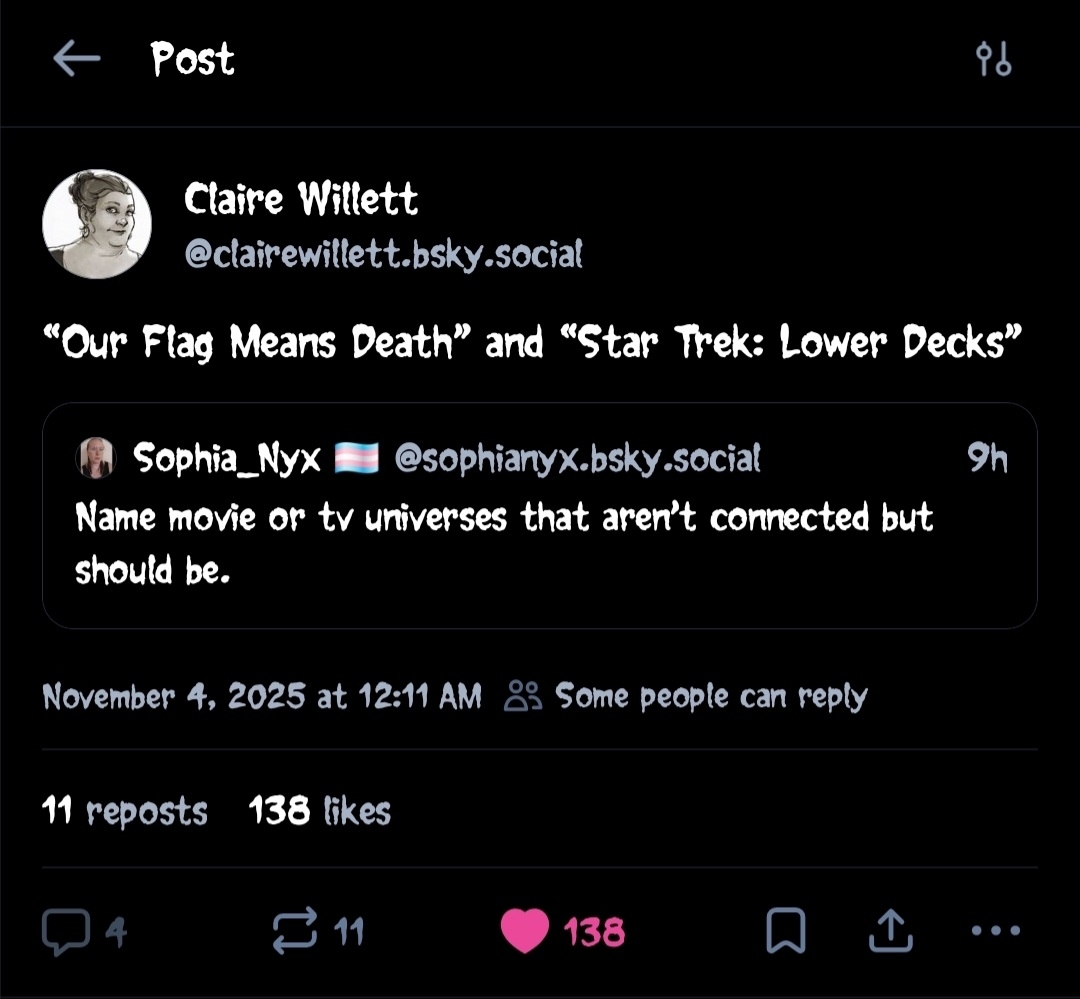Open the quoted post text
This screenshot has height=999, width=1080.
[504, 543]
